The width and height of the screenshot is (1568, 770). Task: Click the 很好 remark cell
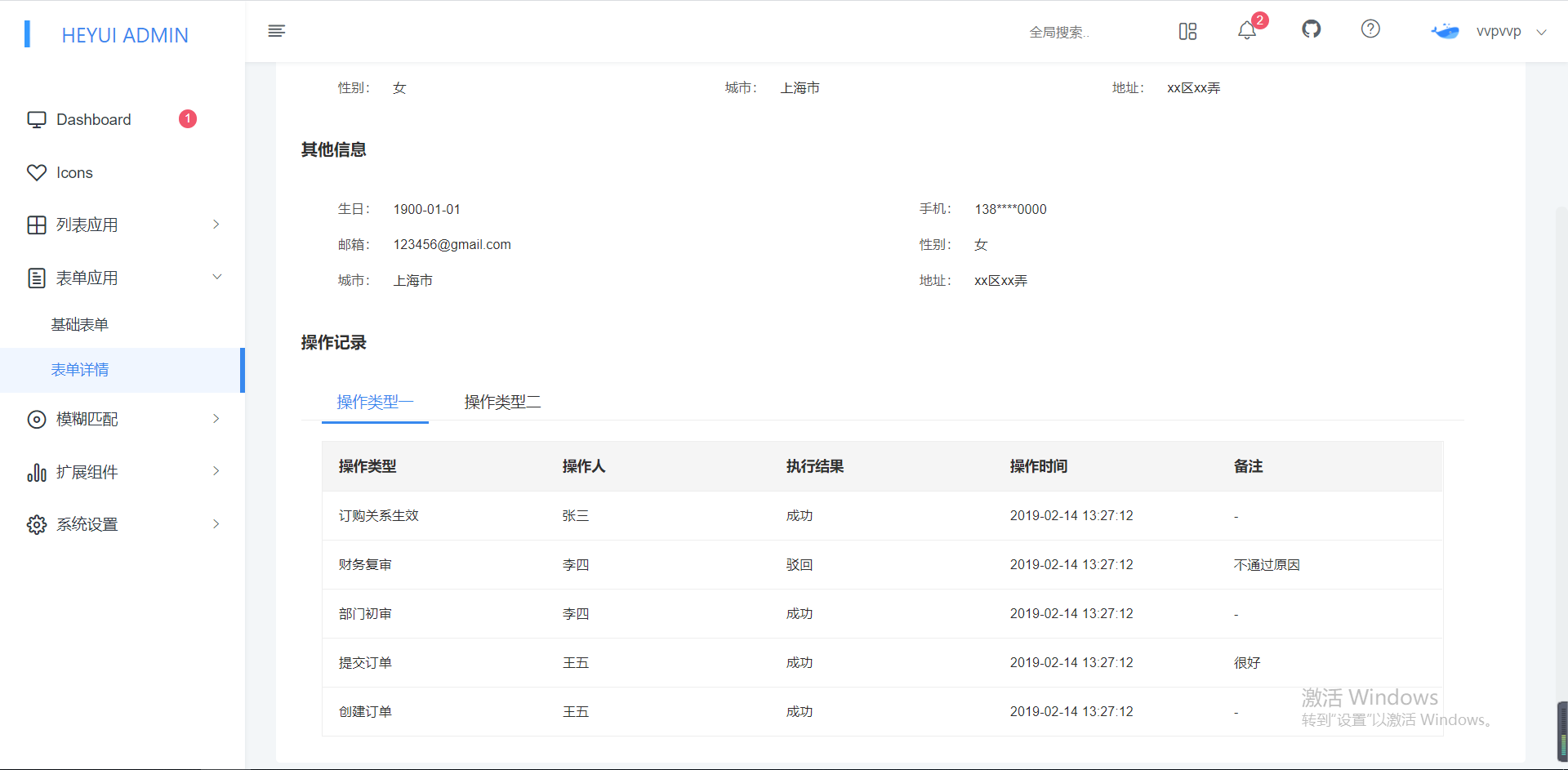(x=1247, y=663)
